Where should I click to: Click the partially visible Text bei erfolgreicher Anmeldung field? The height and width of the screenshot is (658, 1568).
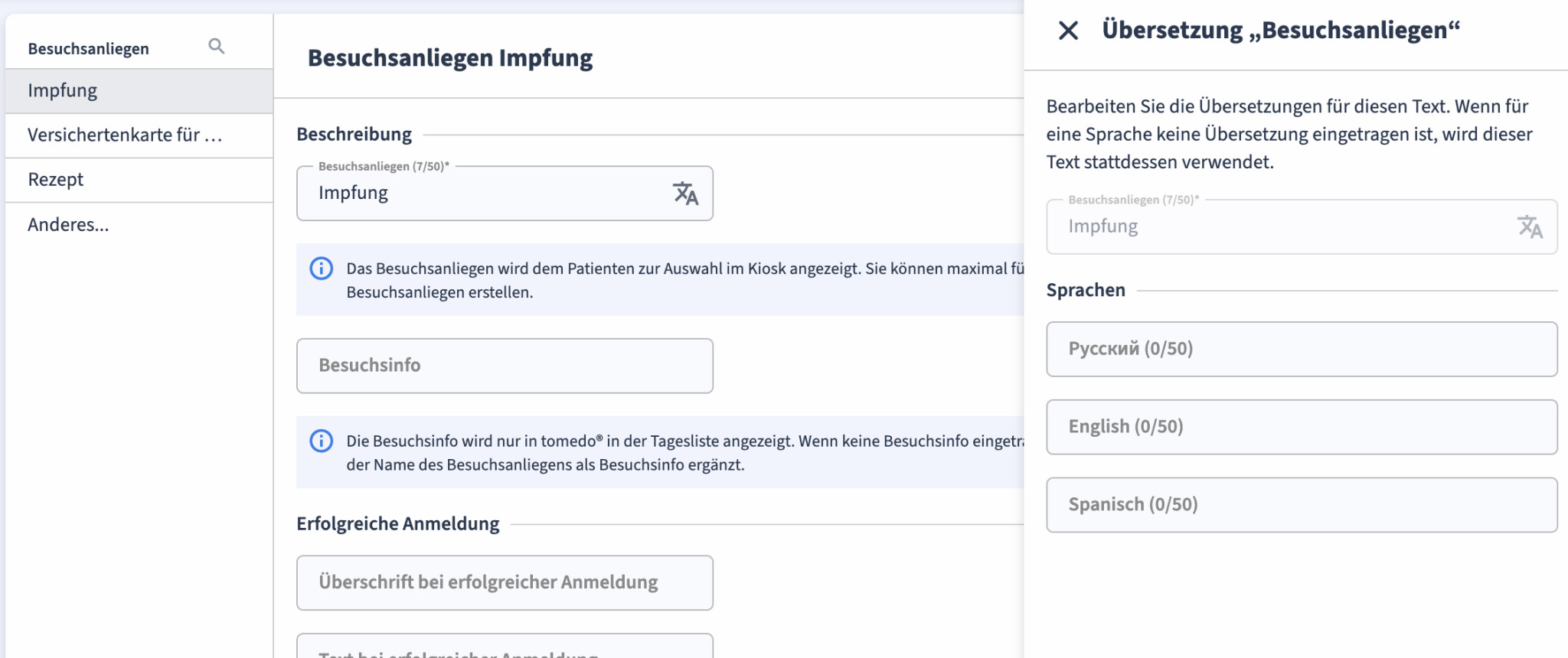[505, 649]
